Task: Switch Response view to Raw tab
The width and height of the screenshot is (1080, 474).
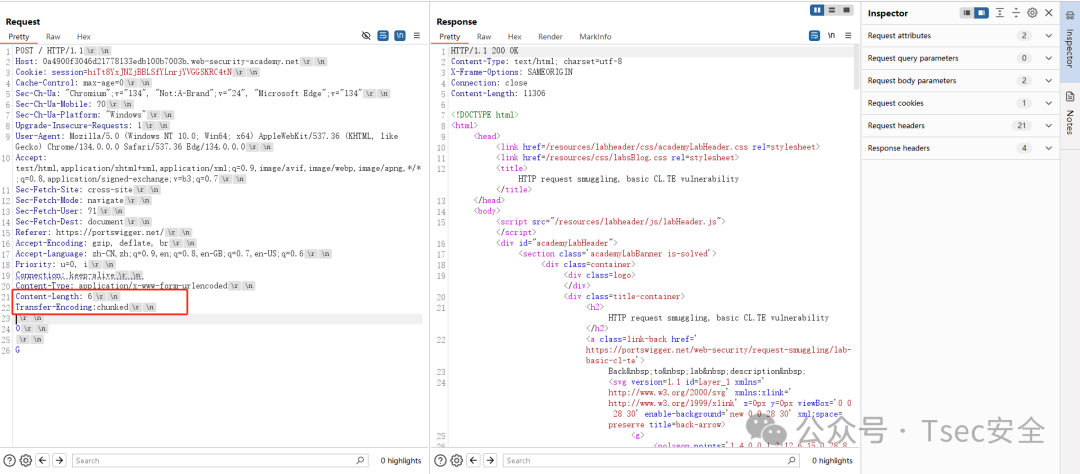Action: tap(484, 37)
